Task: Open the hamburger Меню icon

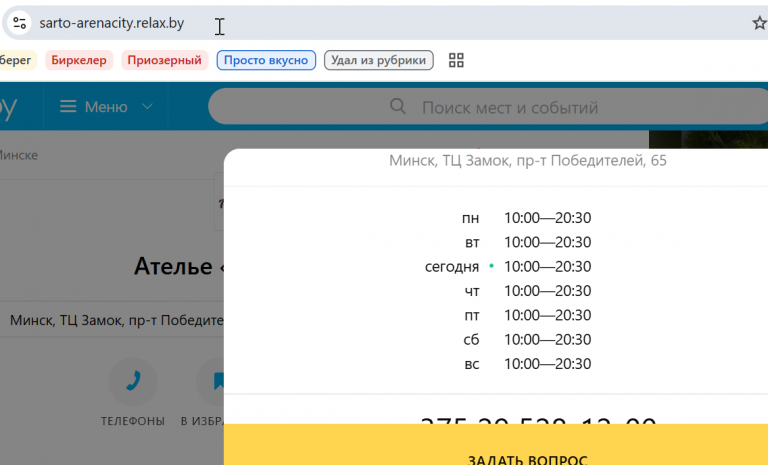Action: 68,106
